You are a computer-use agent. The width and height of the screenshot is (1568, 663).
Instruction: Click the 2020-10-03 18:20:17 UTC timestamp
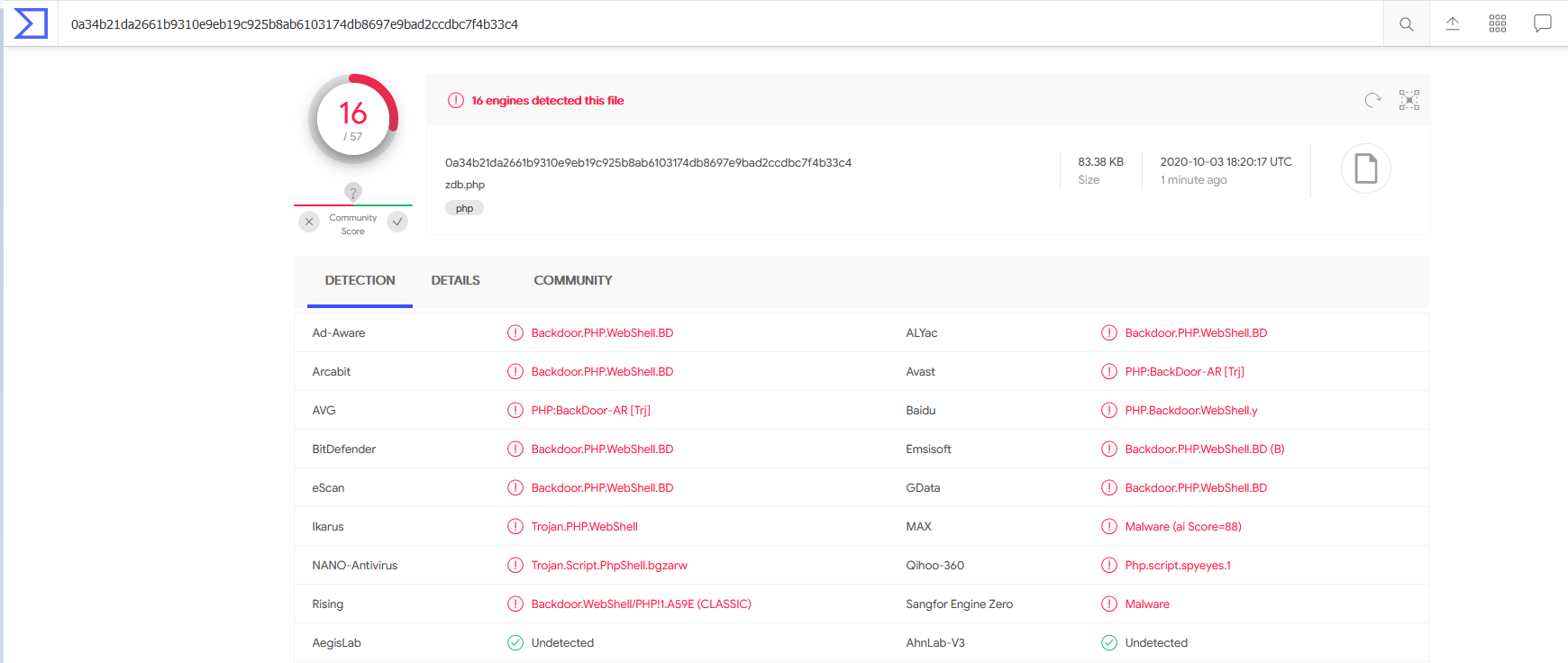[1226, 162]
